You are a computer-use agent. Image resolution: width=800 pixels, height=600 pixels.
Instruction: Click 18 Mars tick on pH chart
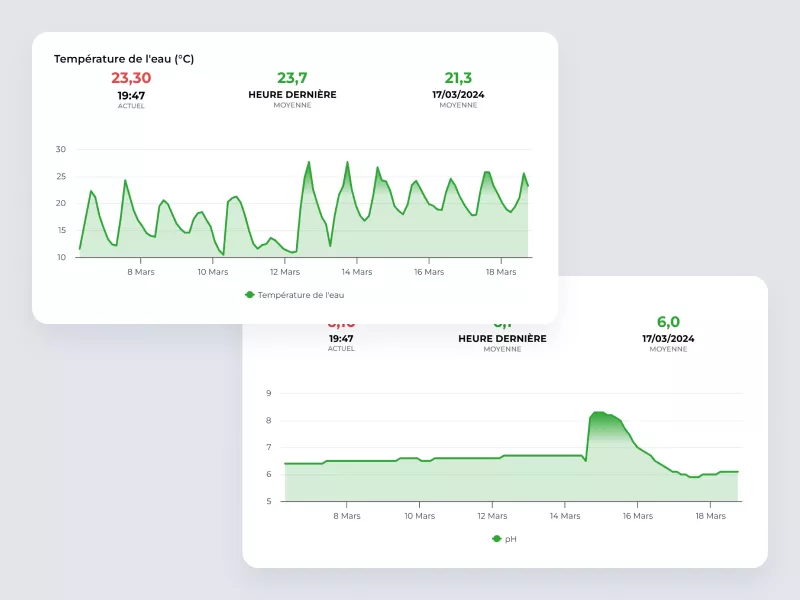(711, 516)
